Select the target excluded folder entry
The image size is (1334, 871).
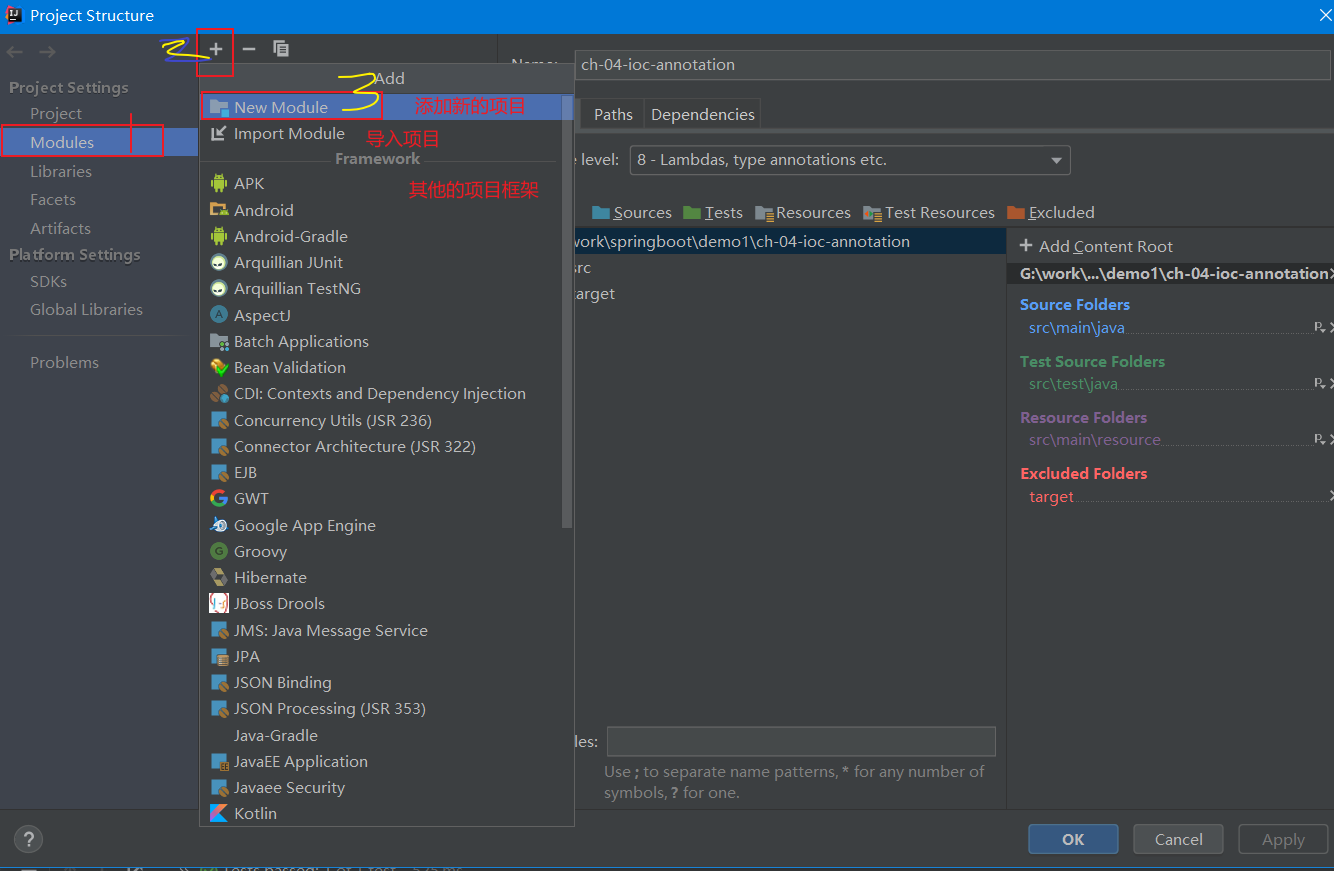[x=1051, y=496]
